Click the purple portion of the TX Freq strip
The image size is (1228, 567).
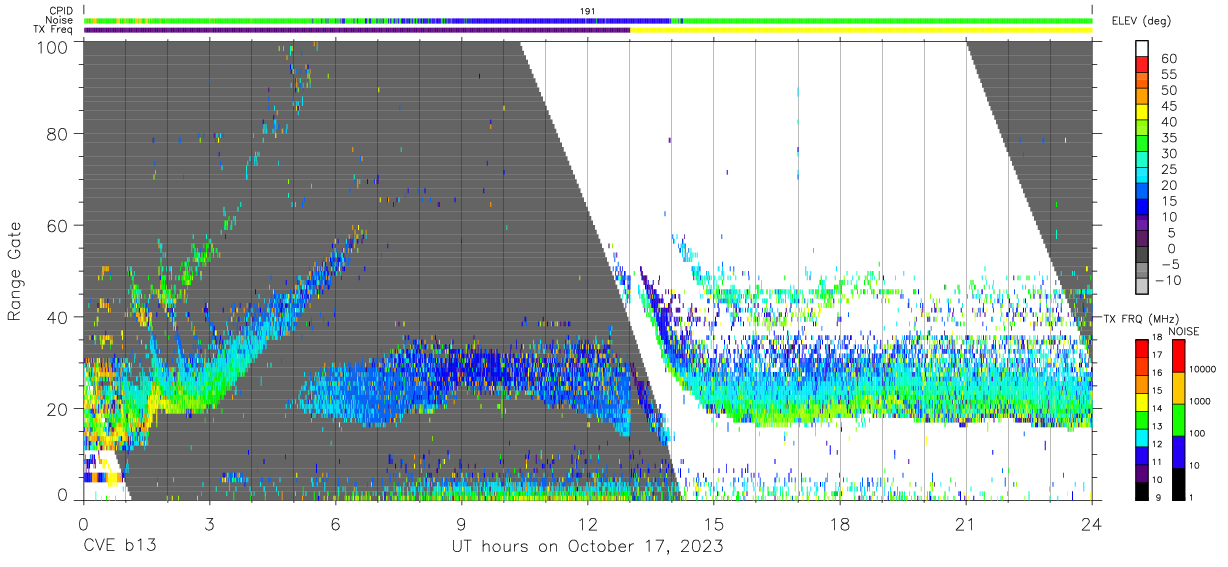(x=357, y=30)
